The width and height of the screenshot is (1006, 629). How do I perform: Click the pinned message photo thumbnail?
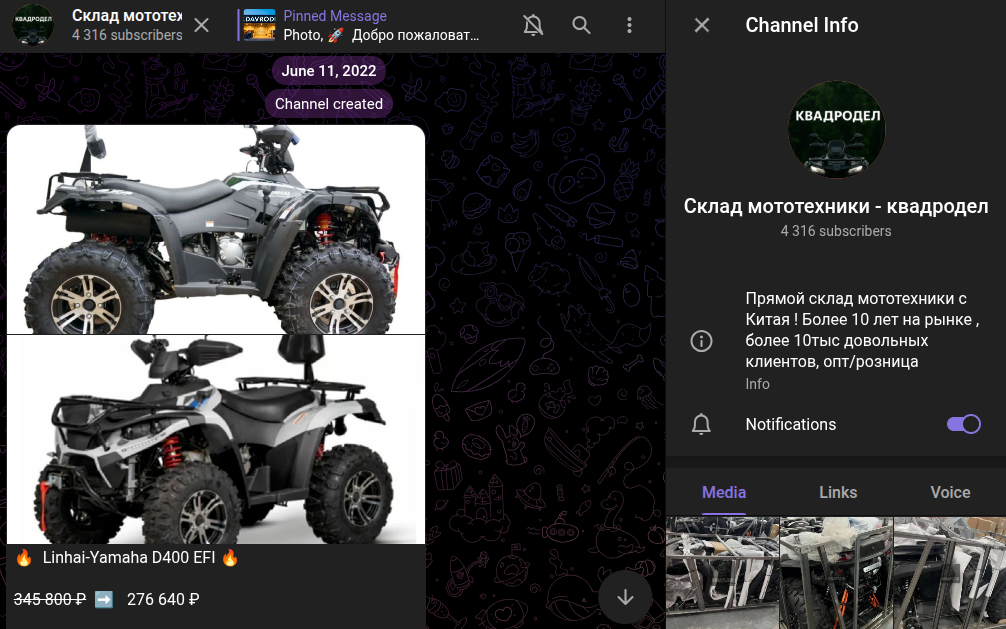[x=259, y=25]
